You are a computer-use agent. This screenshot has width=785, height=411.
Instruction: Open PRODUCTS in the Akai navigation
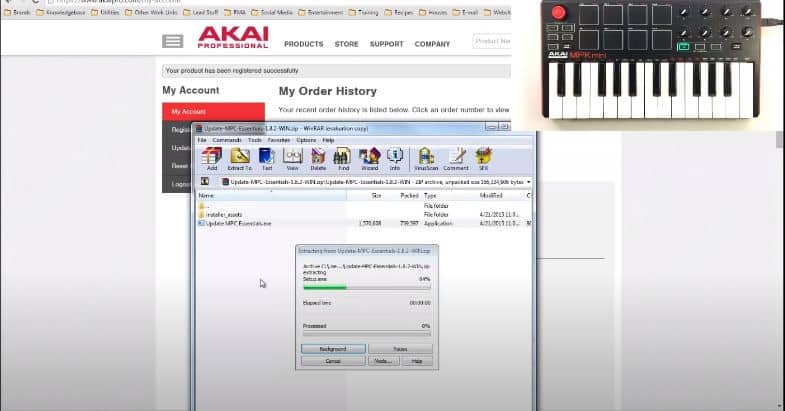(x=303, y=44)
